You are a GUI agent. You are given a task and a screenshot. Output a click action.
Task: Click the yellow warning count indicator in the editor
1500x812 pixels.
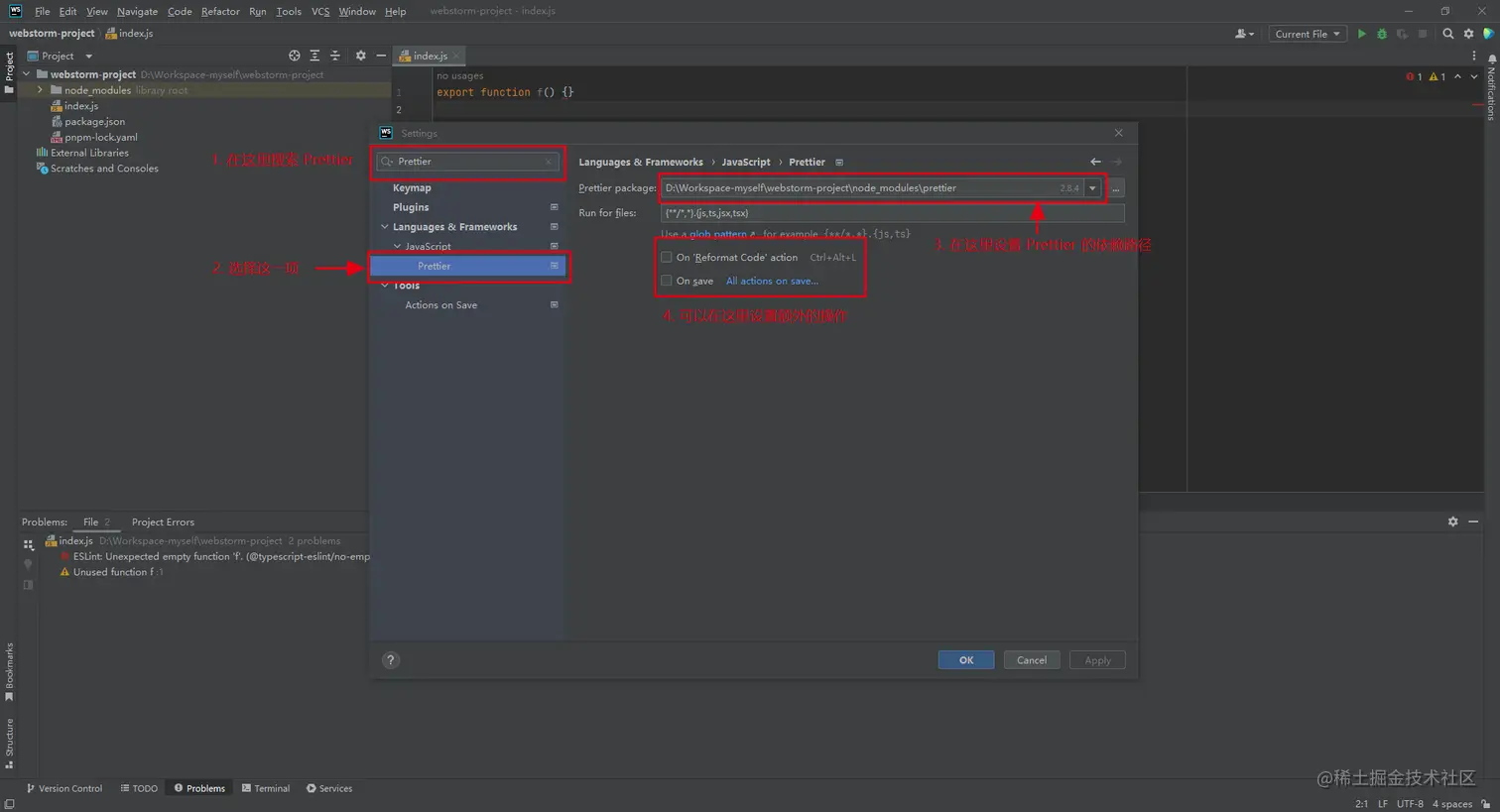(1437, 76)
